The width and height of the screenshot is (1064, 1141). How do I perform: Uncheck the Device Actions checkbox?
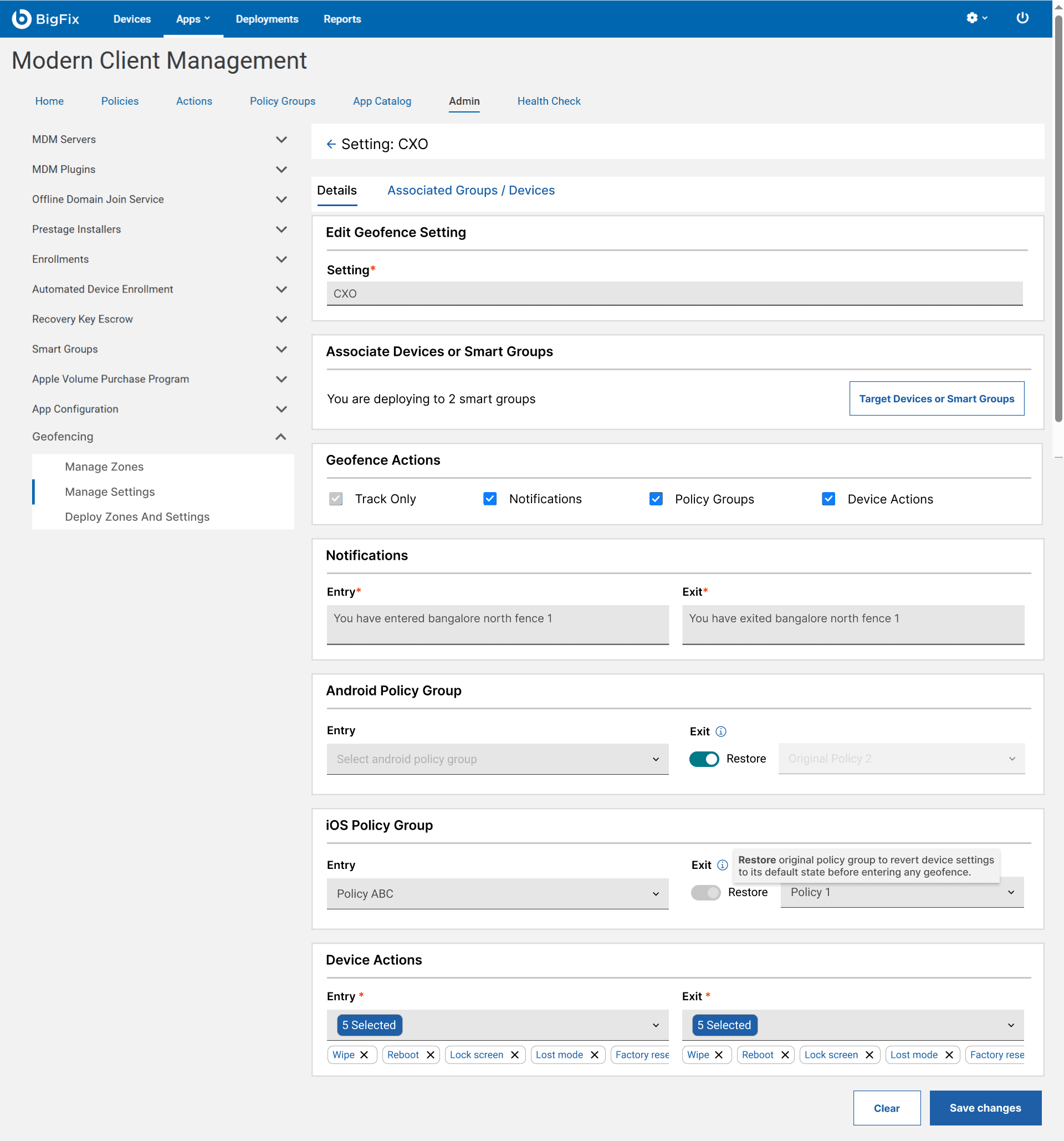tap(828, 499)
